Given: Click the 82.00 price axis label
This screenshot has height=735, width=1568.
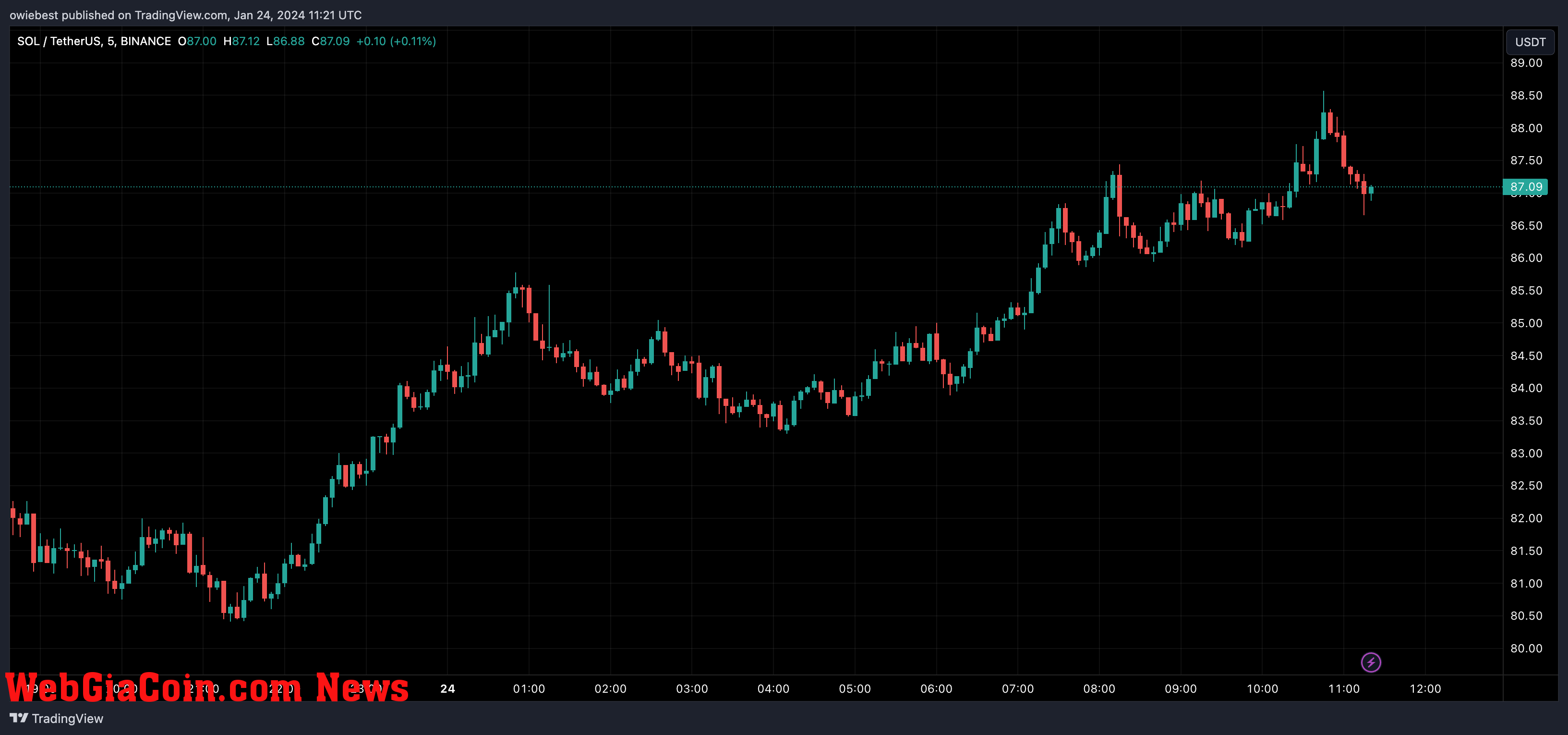Looking at the screenshot, I should click(x=1526, y=518).
